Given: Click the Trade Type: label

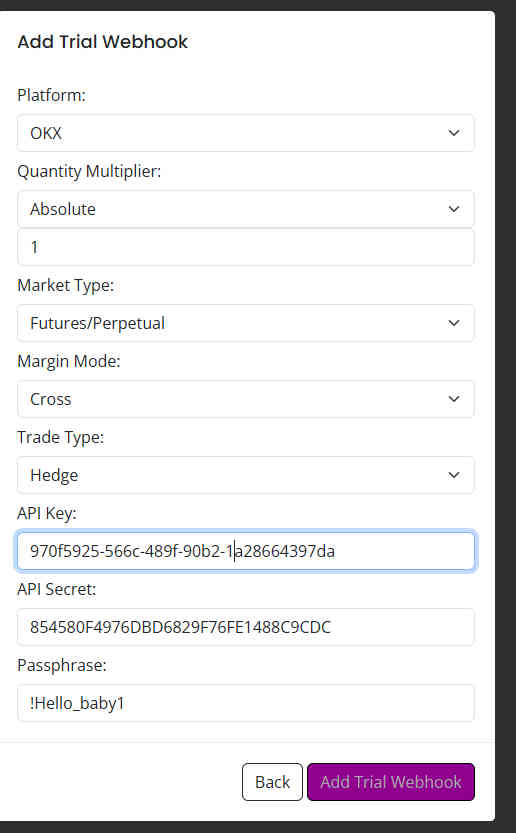Looking at the screenshot, I should tap(61, 437).
